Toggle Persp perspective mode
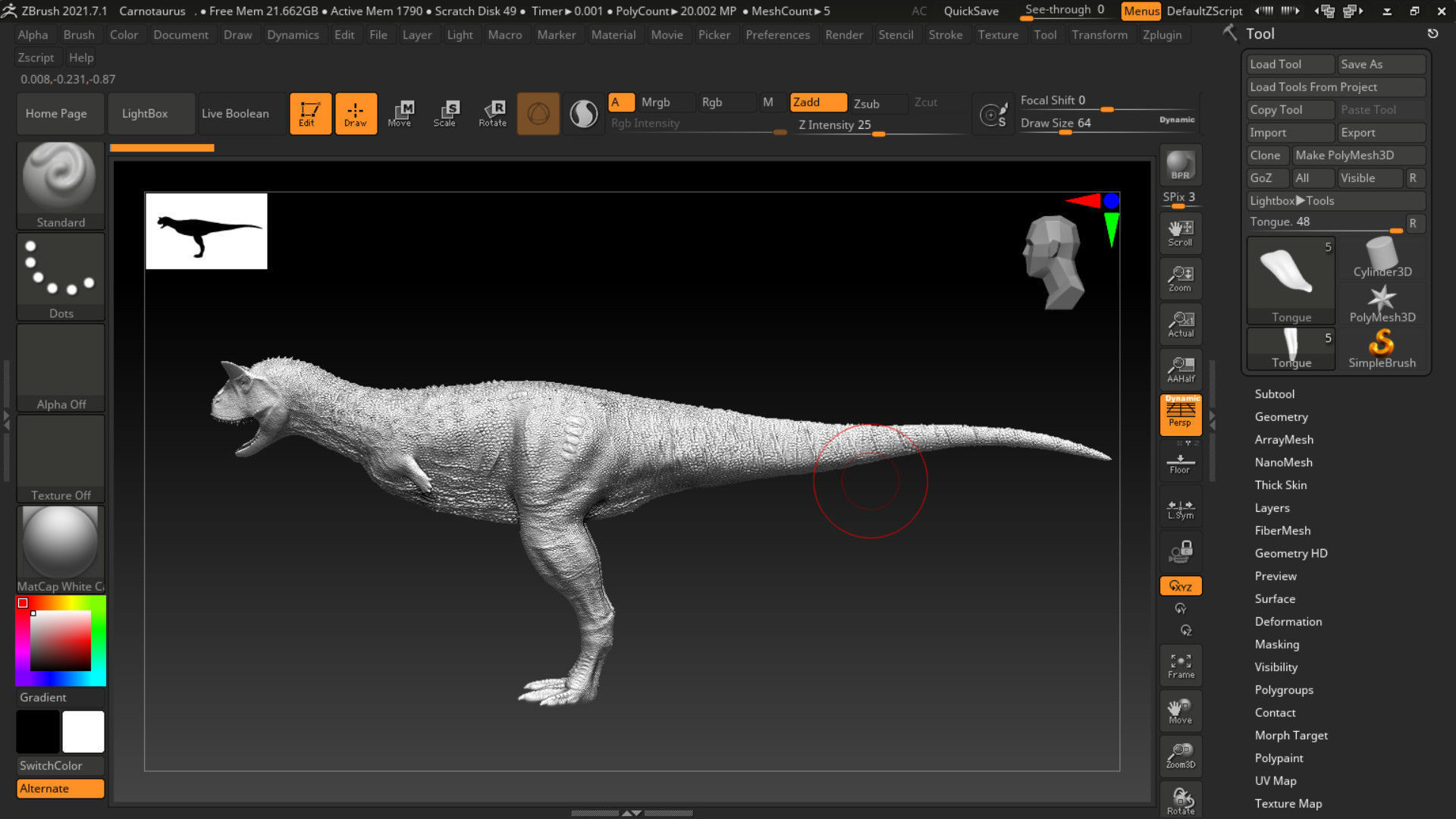The image size is (1456, 819). click(x=1180, y=415)
